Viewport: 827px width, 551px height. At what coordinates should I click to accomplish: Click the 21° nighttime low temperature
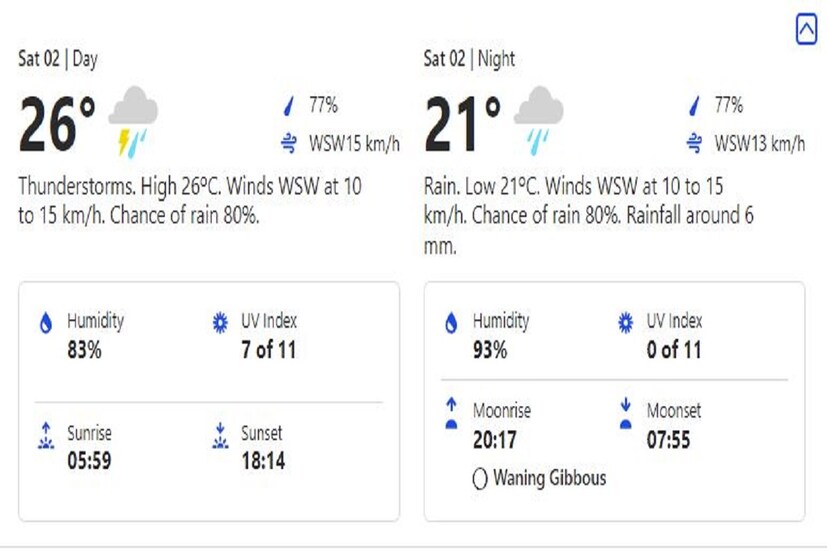462,125
